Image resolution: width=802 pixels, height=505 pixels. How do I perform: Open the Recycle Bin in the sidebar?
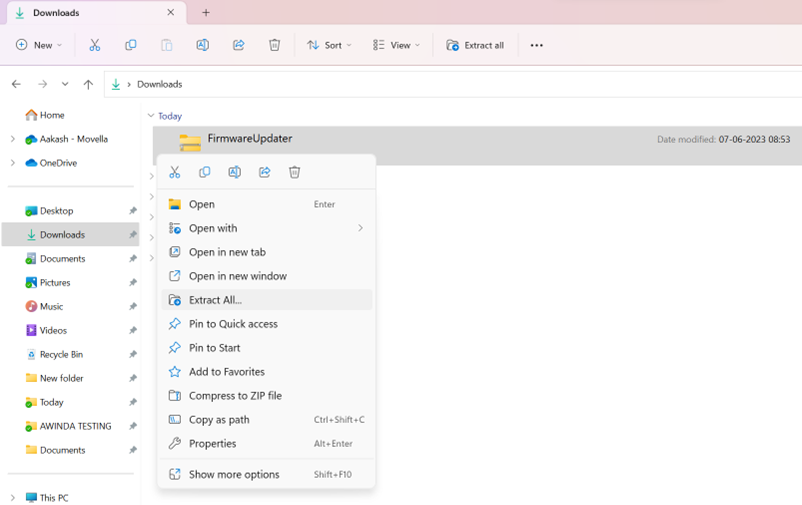61,355
